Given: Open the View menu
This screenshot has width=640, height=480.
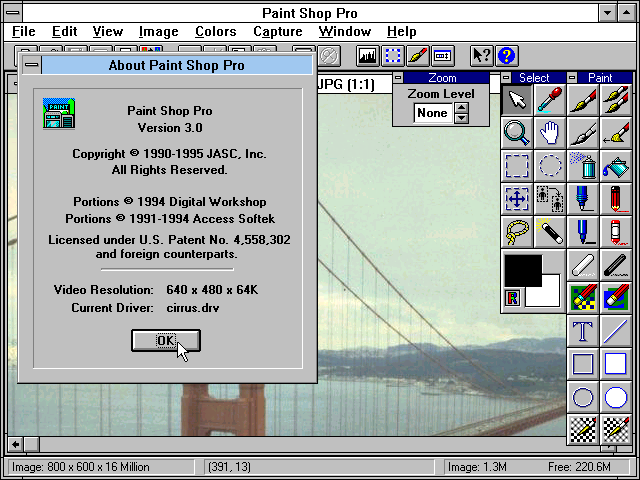Looking at the screenshot, I should (108, 31).
